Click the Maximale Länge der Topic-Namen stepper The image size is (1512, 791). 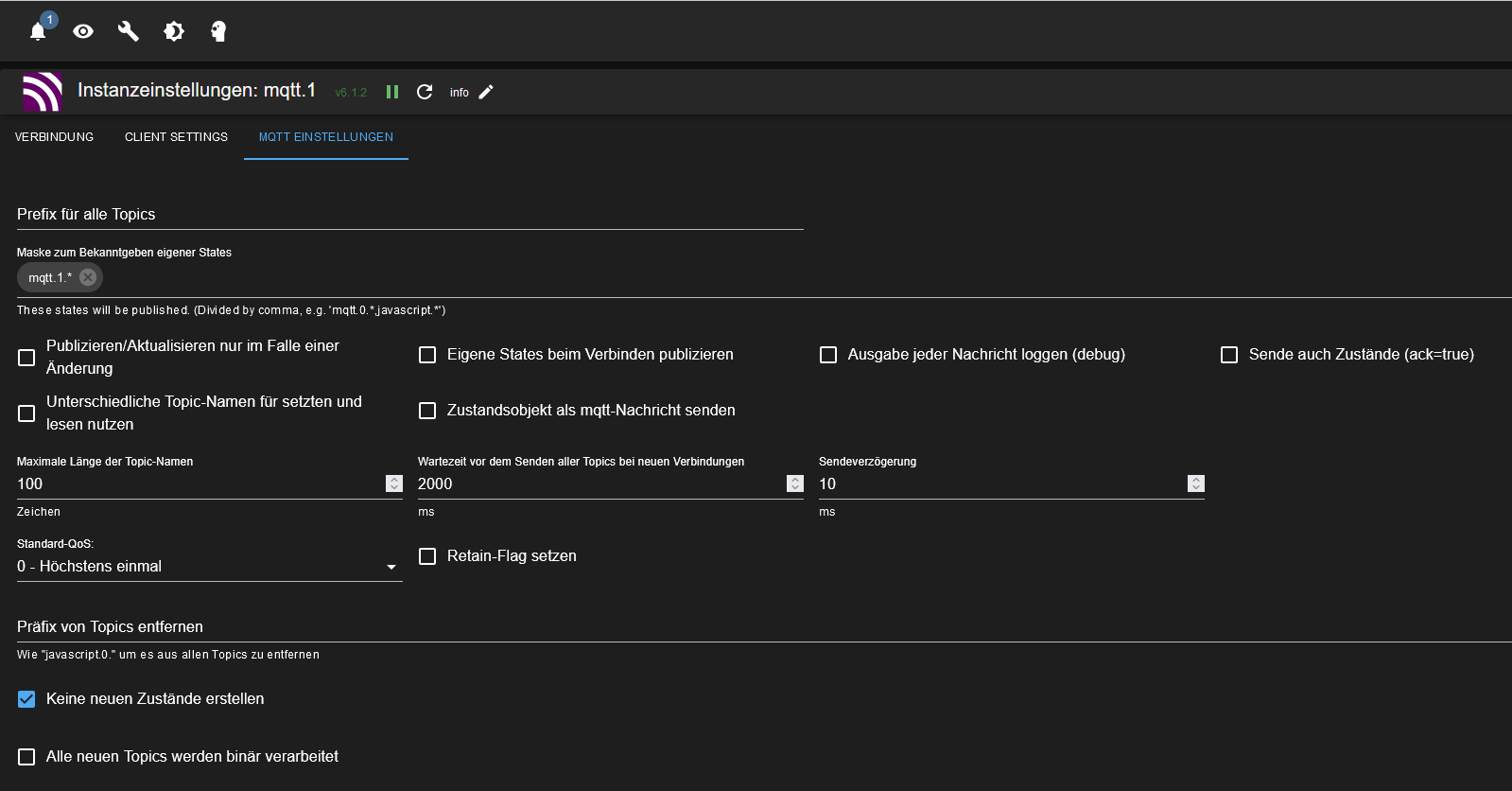(394, 483)
